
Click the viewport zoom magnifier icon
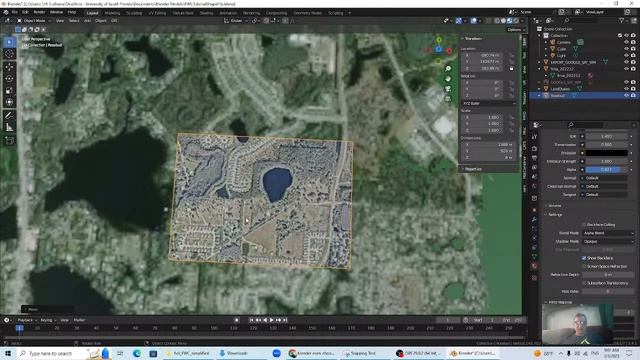(x=448, y=69)
